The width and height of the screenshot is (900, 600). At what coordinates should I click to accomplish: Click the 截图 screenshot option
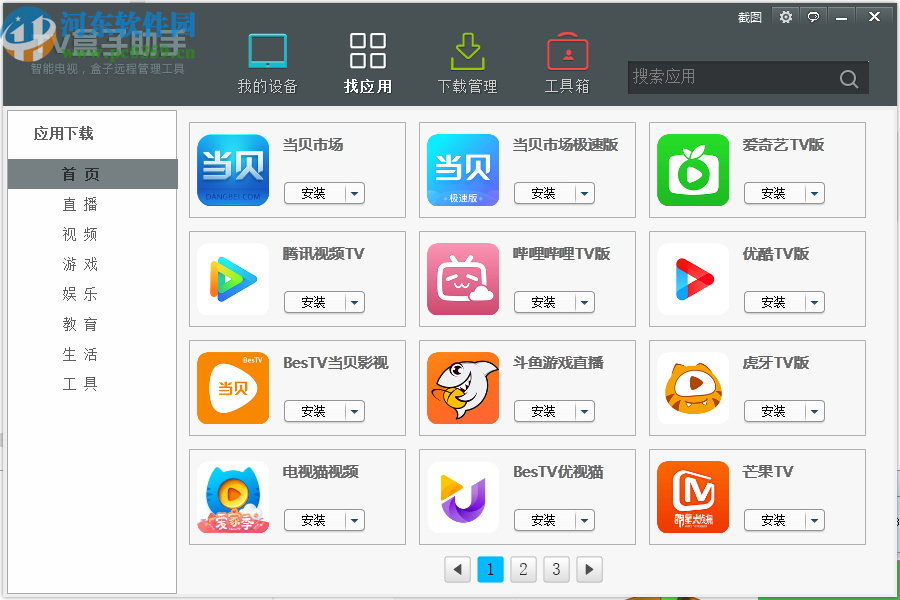(748, 17)
